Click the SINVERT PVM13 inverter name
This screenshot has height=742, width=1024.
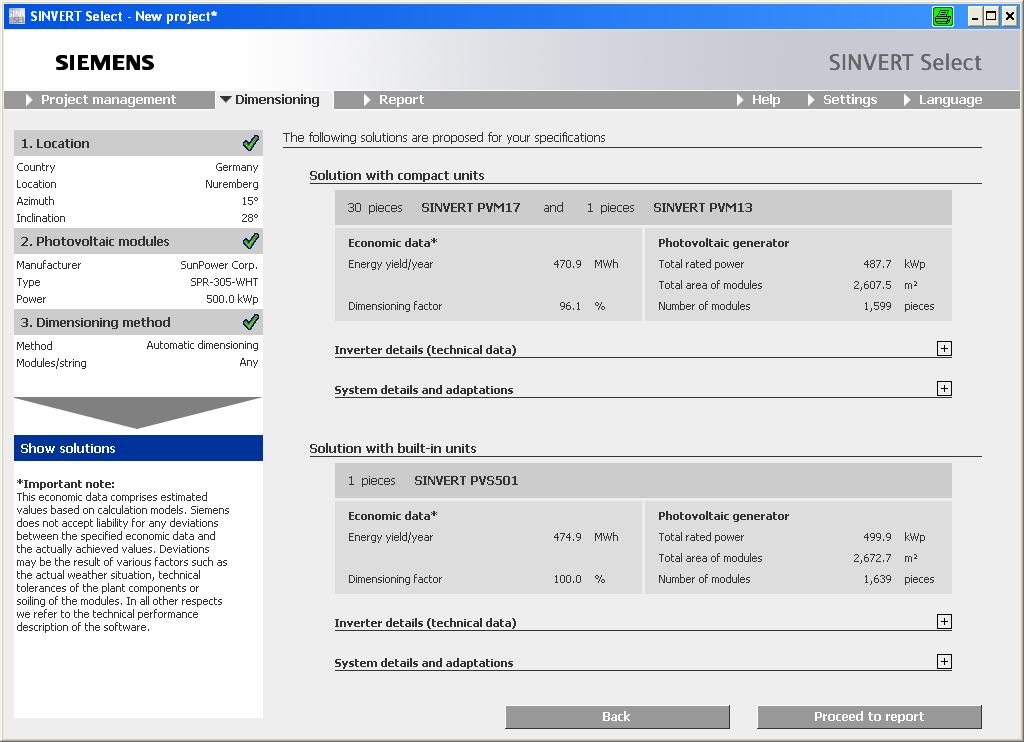point(703,208)
